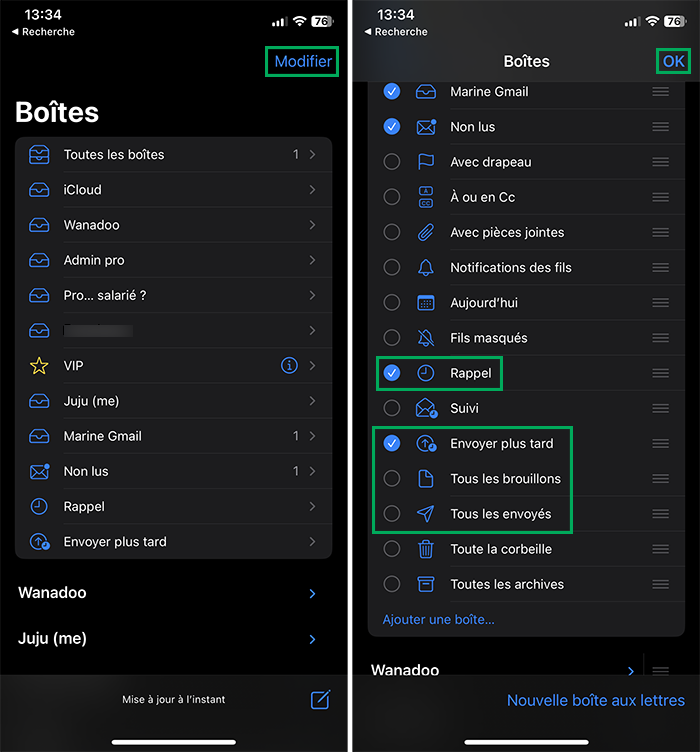Open the Pro… salarié ? mailbox
Image resolution: width=700 pixels, height=752 pixels.
point(105,296)
